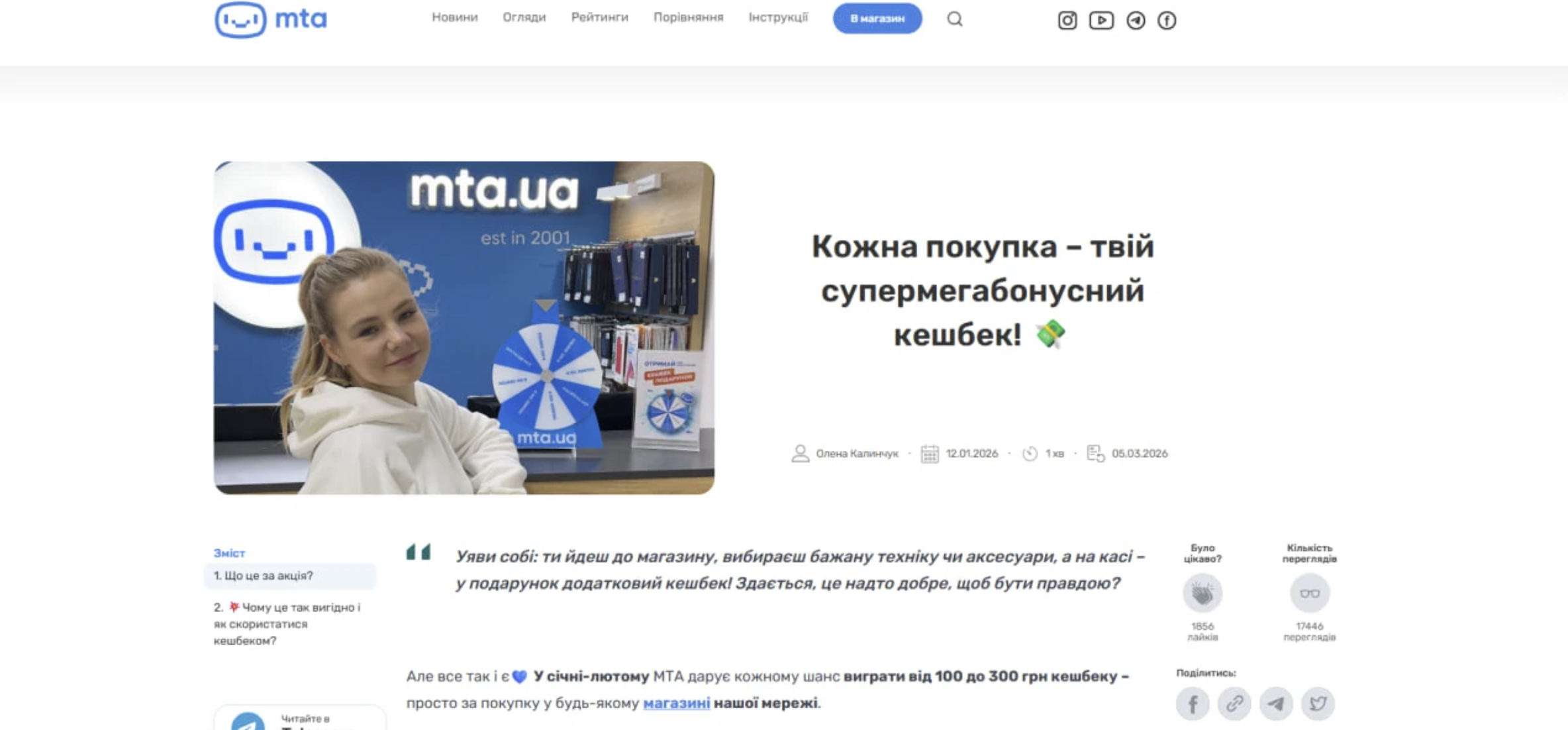The height and width of the screenshot is (730, 1568).
Task: Open the Інструкції menu item
Action: pos(779,17)
